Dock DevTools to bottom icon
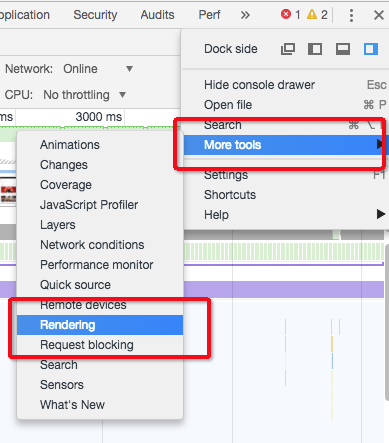 pyautogui.click(x=343, y=49)
